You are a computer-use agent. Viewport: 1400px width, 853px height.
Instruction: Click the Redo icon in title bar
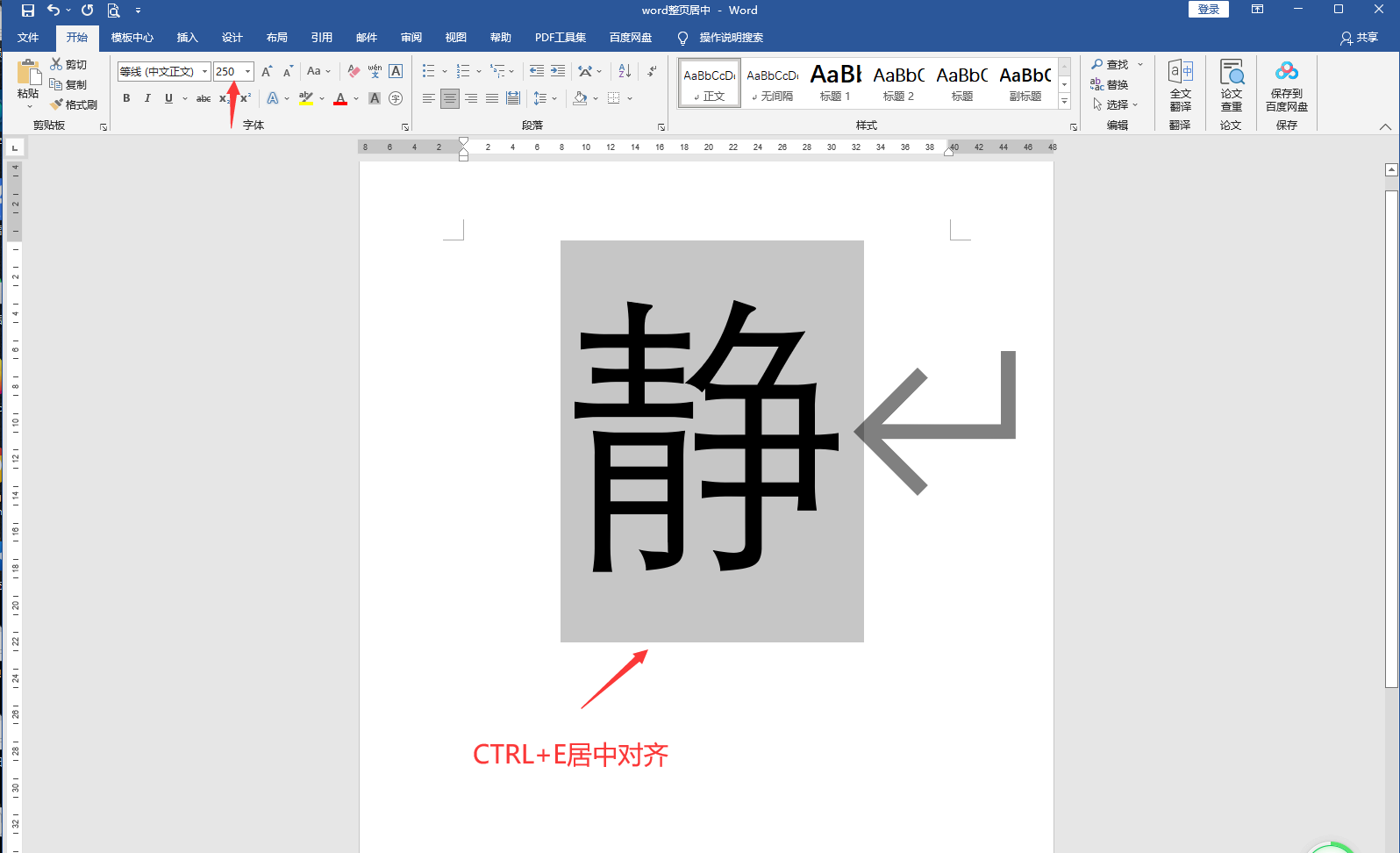(x=88, y=11)
